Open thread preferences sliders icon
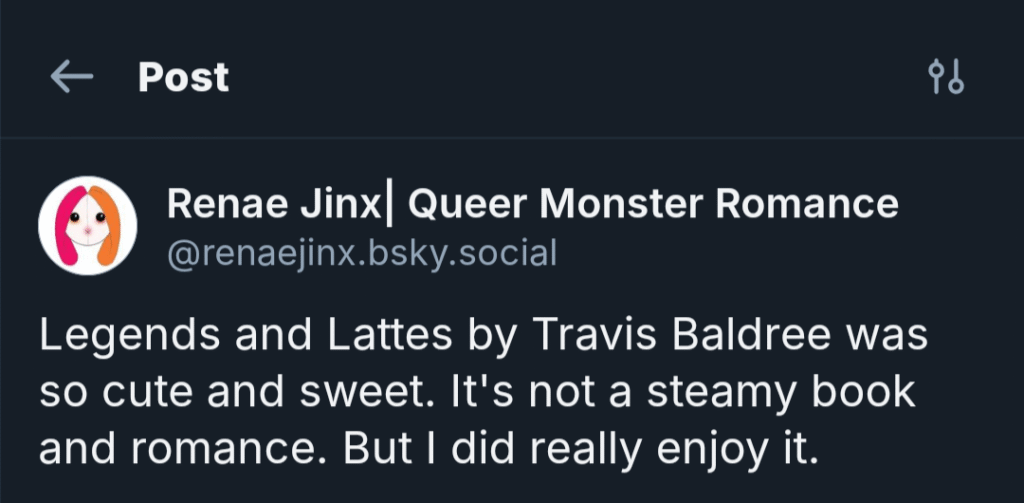This screenshot has height=503, width=1024. click(945, 77)
